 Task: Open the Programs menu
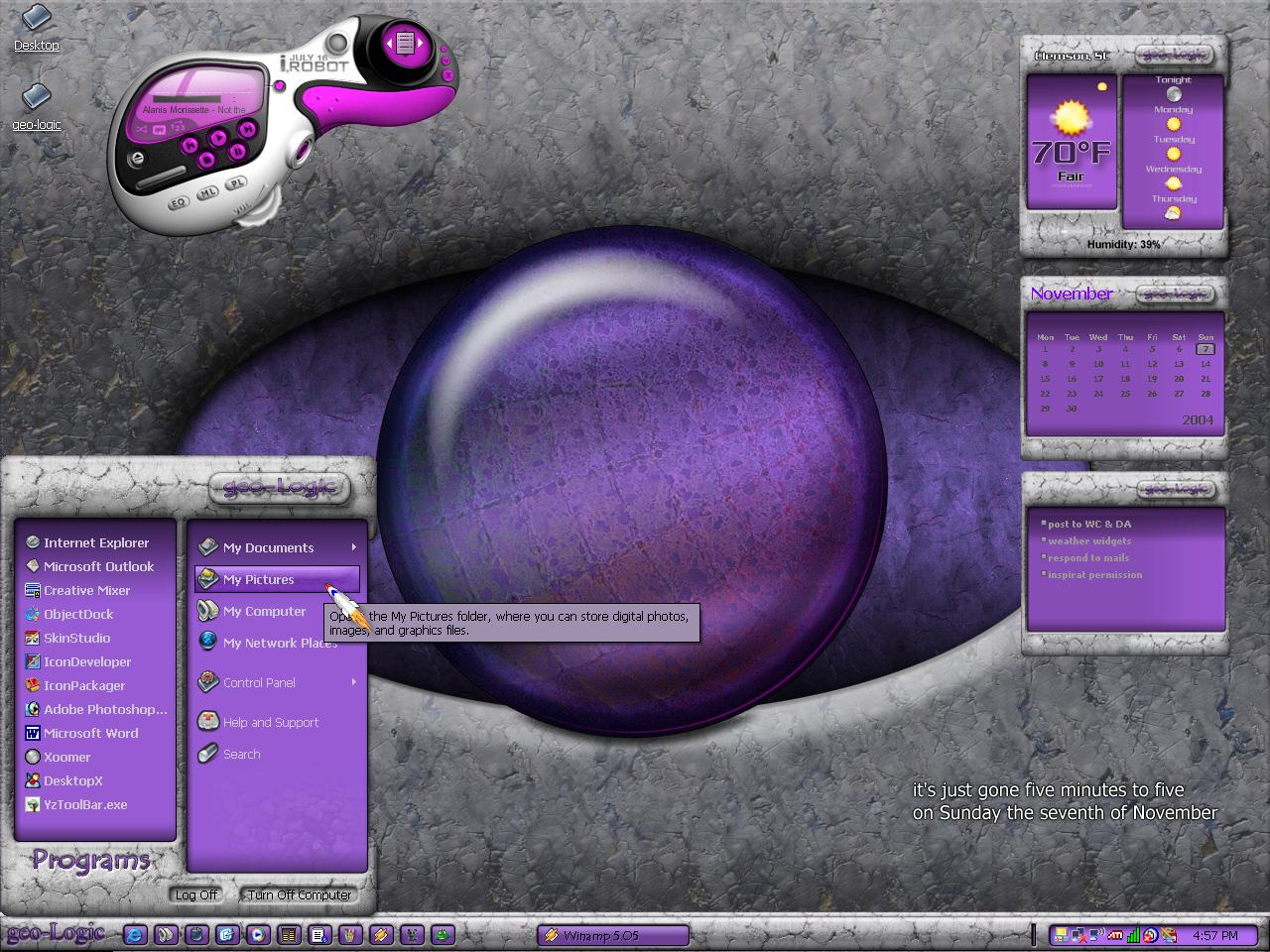click(91, 860)
